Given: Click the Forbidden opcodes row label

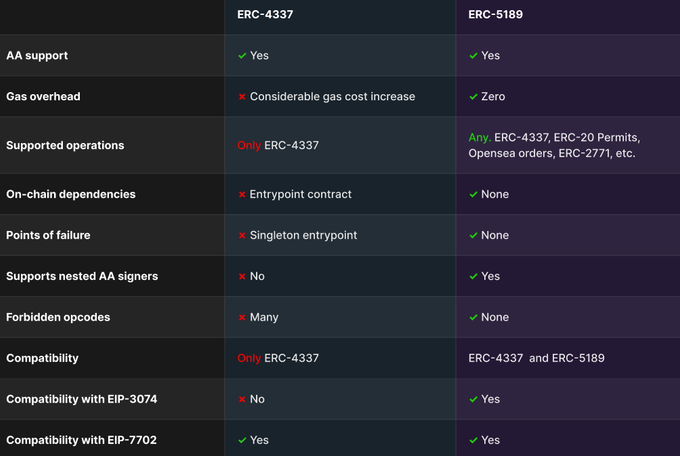Looking at the screenshot, I should [58, 317].
